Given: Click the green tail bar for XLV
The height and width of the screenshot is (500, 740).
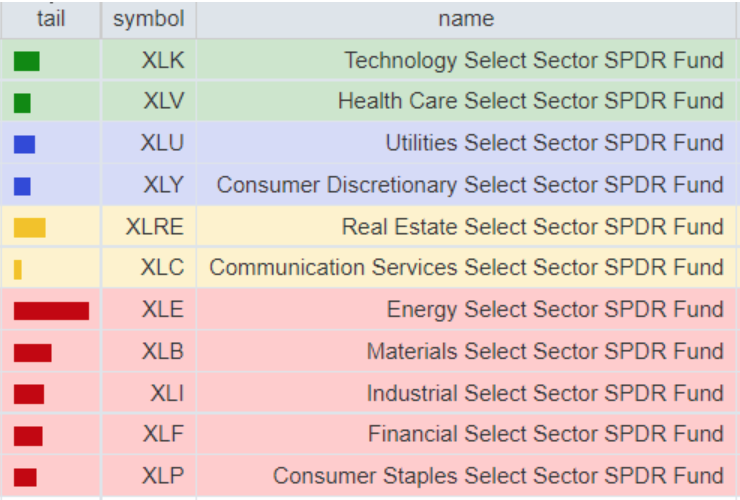Looking at the screenshot, I should coord(22,103).
